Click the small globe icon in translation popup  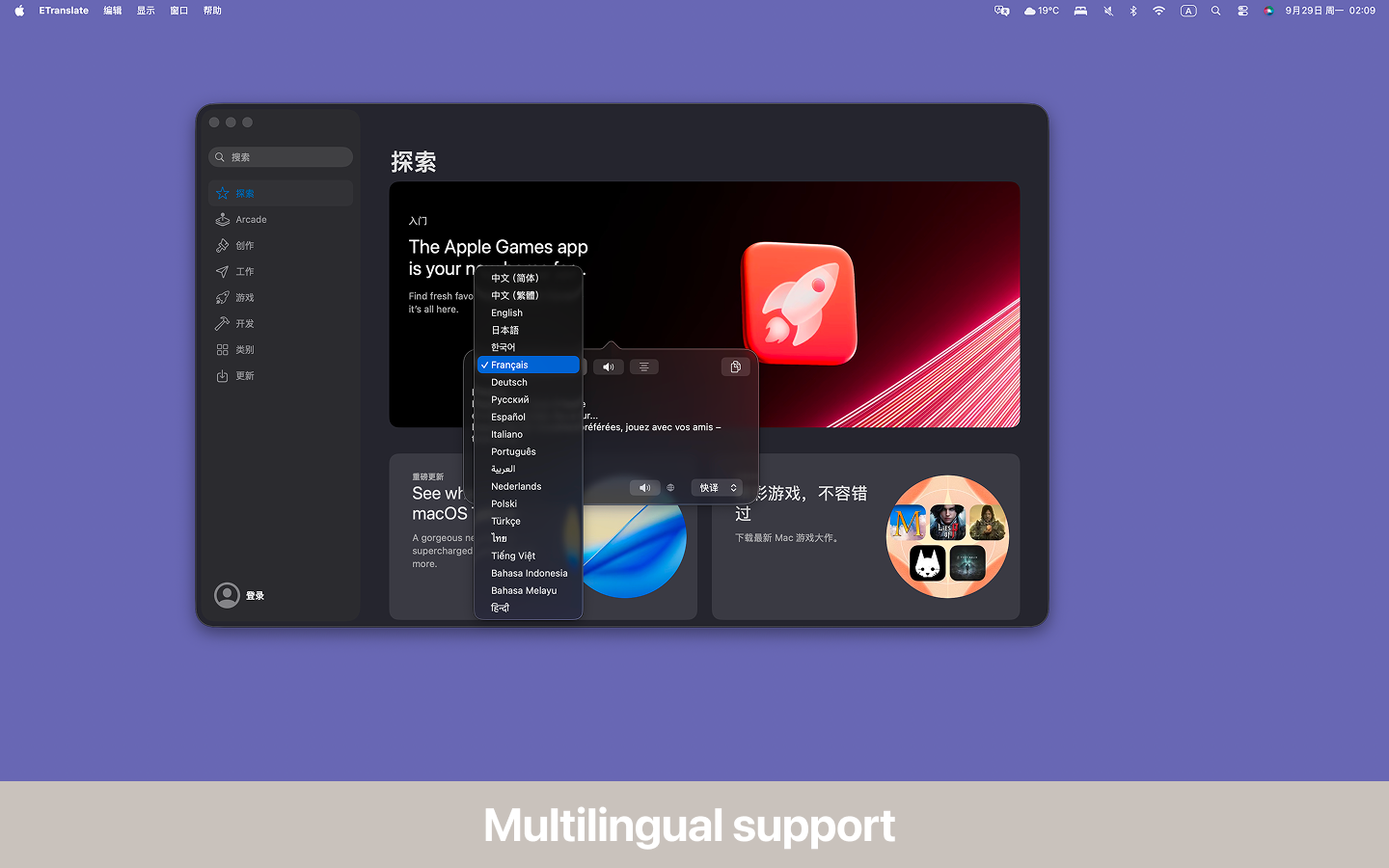670,488
